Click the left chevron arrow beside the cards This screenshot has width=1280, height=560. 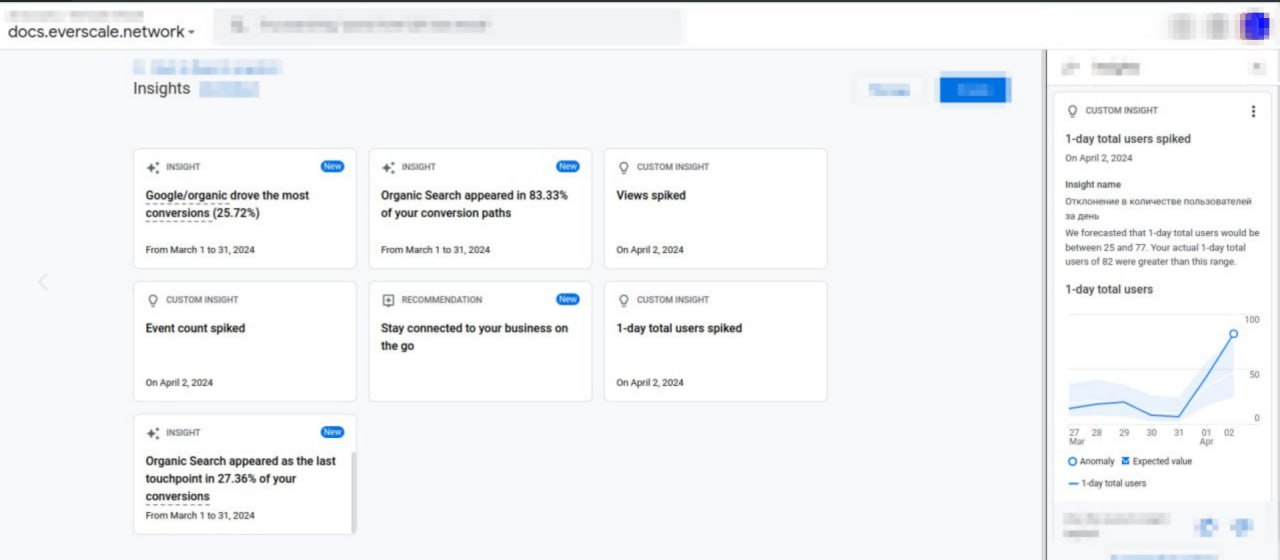(x=43, y=282)
